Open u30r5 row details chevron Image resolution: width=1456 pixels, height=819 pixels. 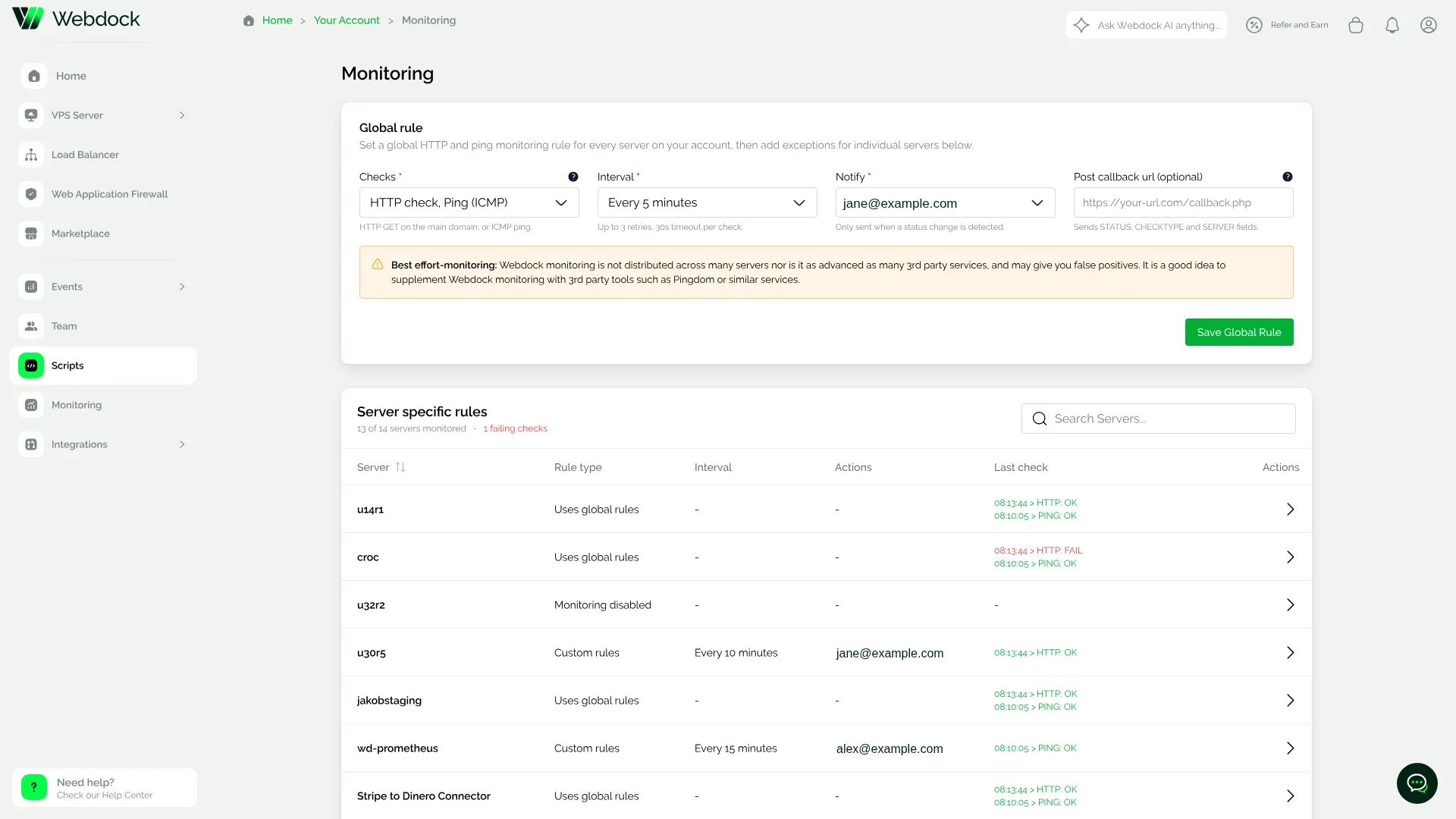1290,653
